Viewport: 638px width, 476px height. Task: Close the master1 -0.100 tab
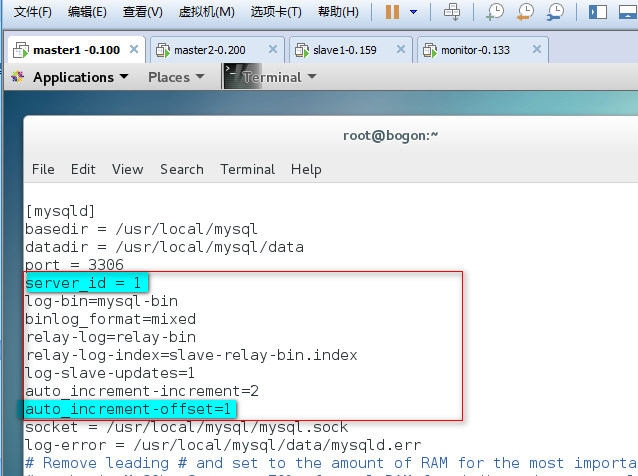[x=133, y=49]
